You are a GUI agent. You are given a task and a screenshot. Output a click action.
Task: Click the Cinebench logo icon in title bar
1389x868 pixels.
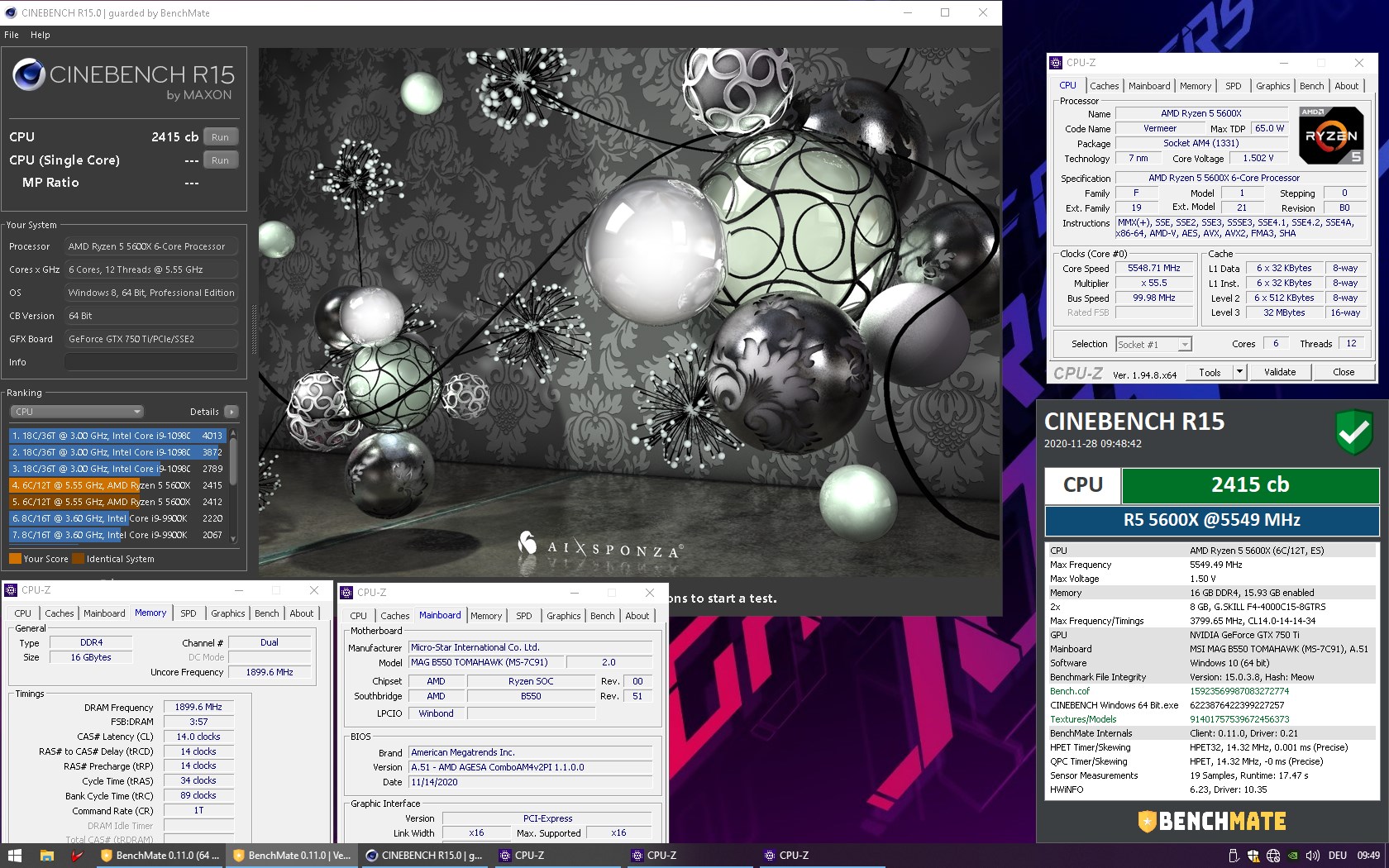pos(11,12)
